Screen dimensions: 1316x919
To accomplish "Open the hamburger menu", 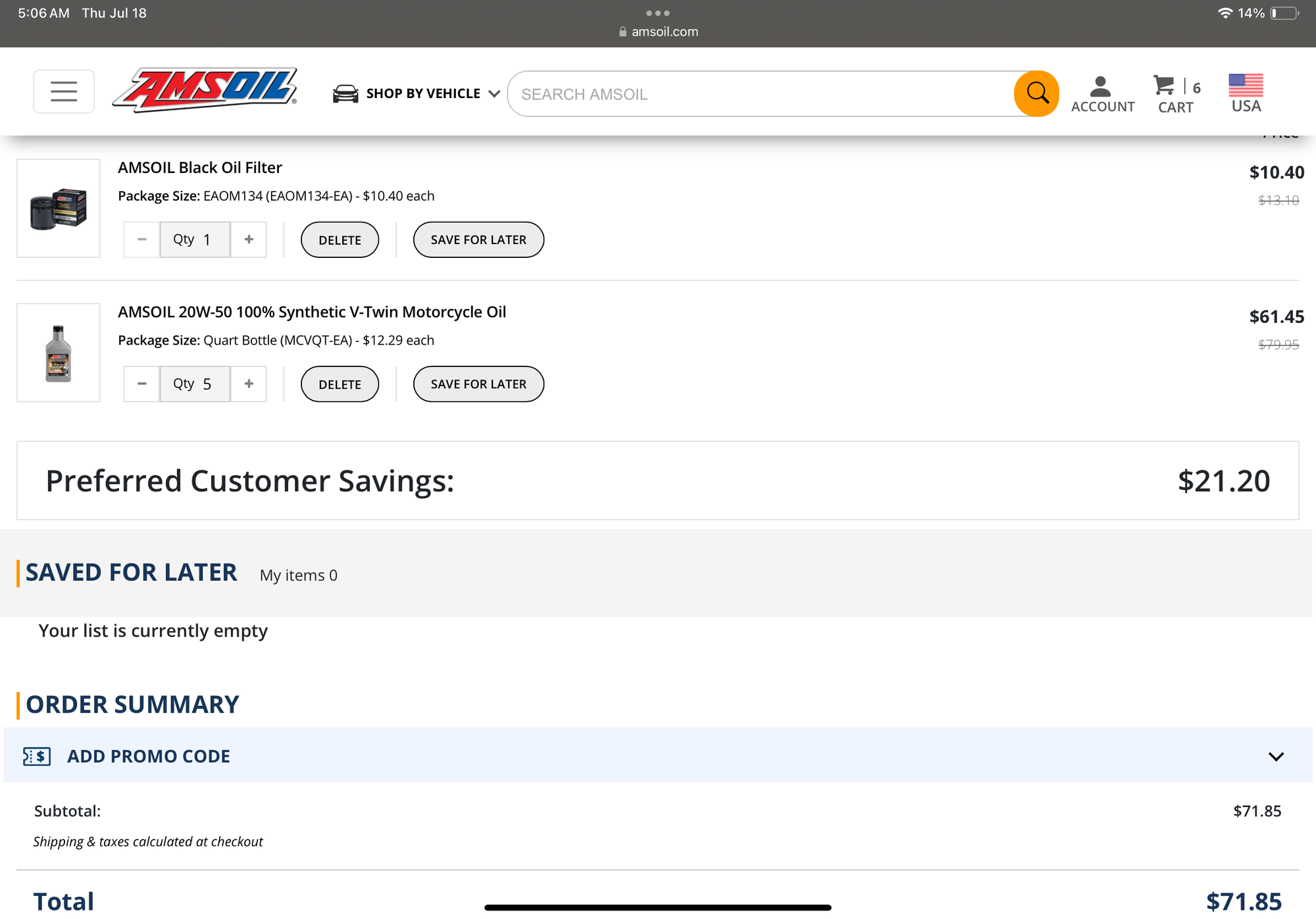I will click(64, 91).
